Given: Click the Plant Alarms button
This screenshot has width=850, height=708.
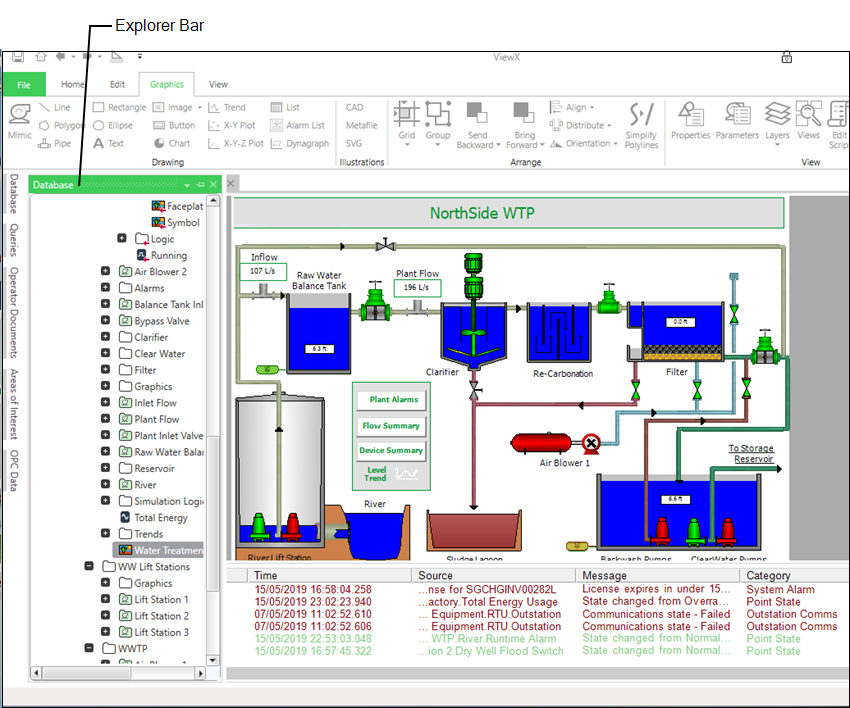Looking at the screenshot, I should [390, 399].
